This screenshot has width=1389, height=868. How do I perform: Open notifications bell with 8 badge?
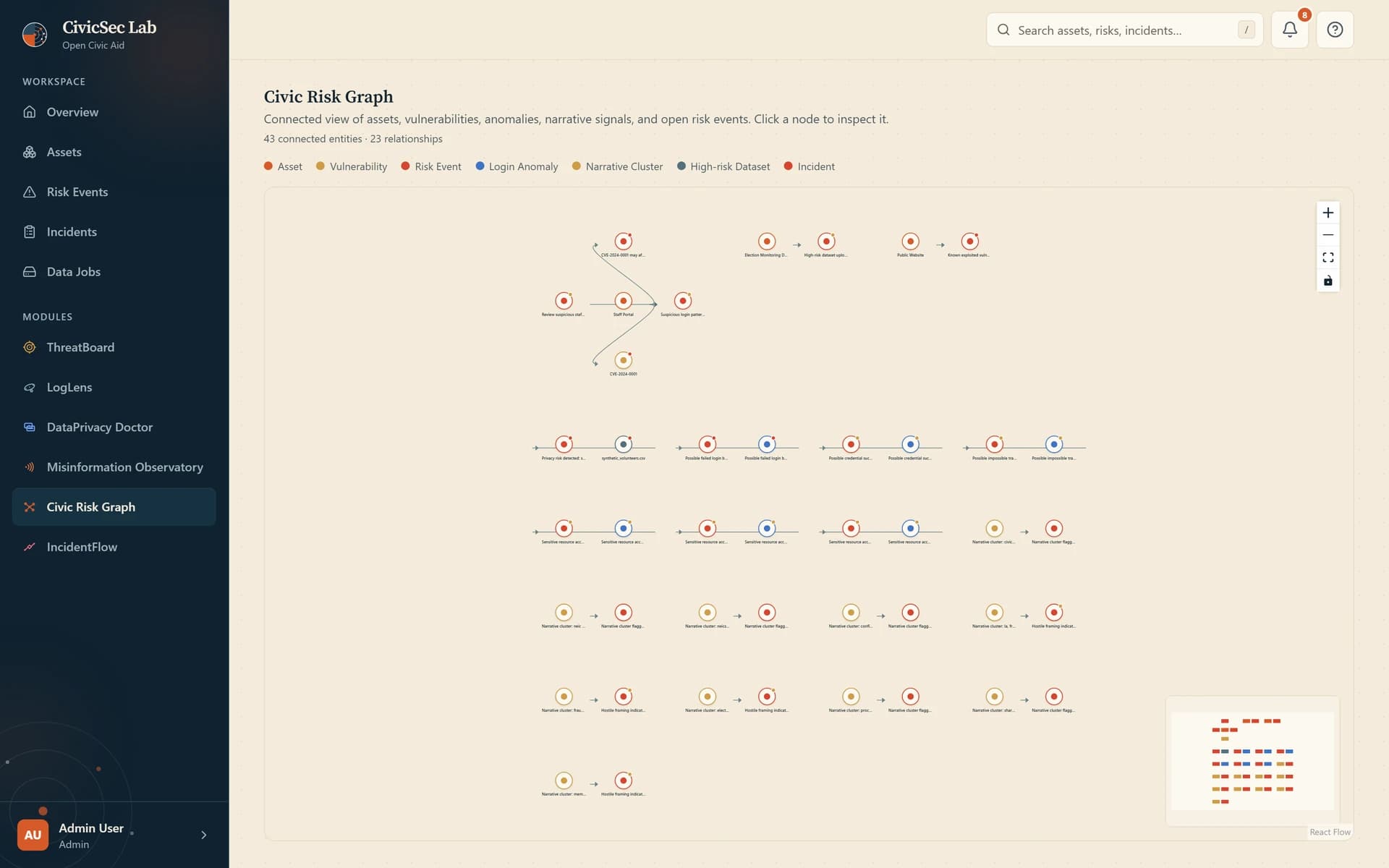click(1290, 30)
